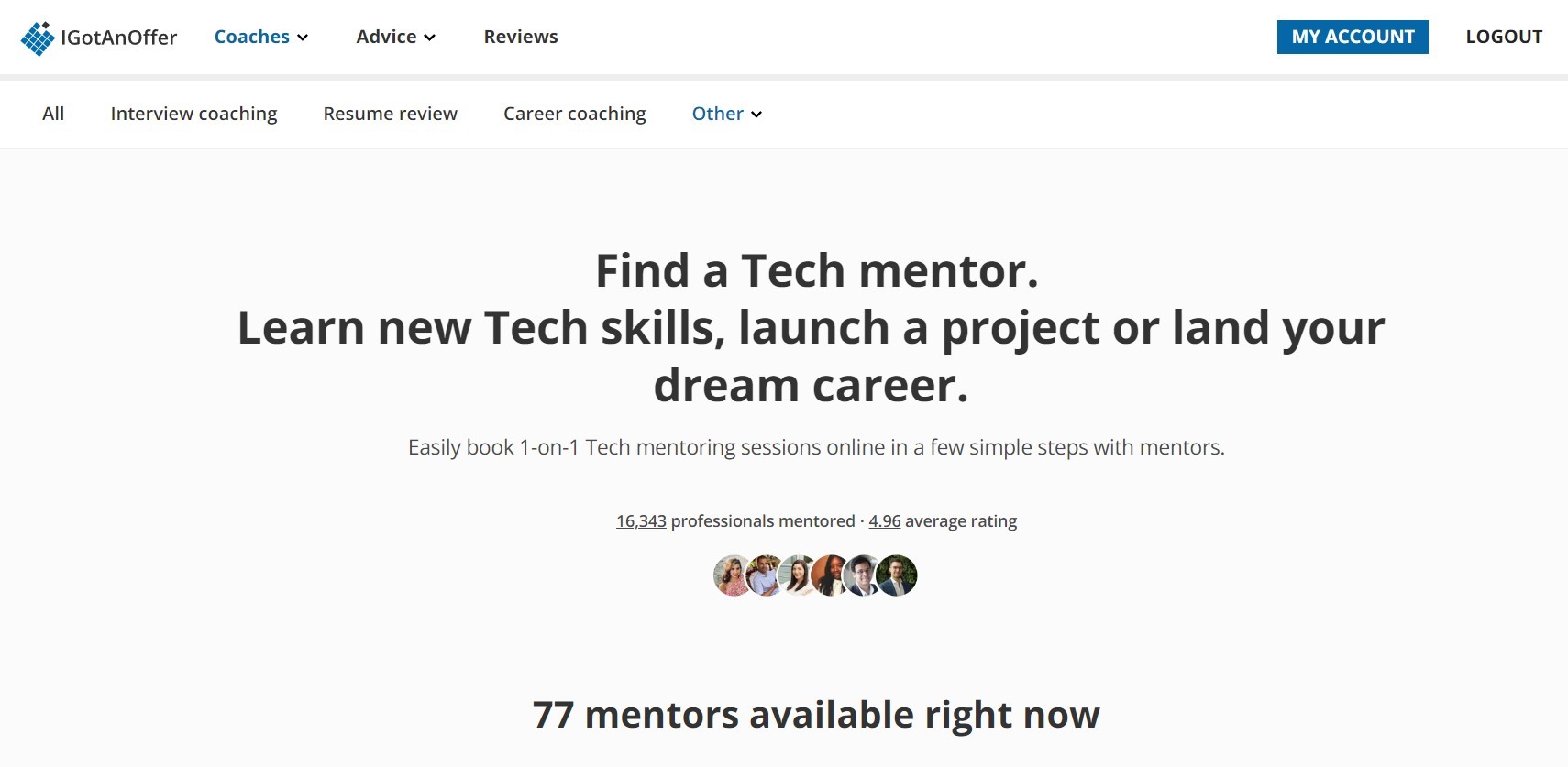1568x767 pixels.
Task: Click the 16,343 professionals mentored link
Action: [641, 521]
